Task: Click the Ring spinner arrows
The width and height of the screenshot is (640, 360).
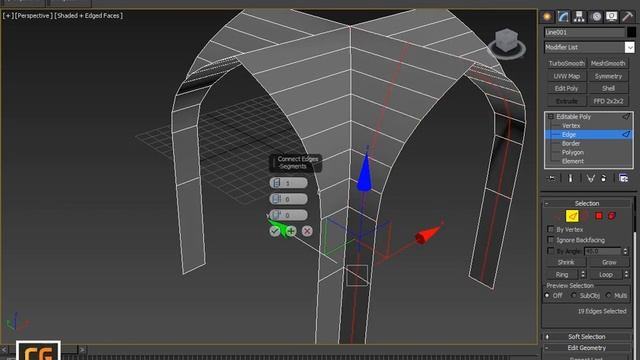Action: point(583,274)
